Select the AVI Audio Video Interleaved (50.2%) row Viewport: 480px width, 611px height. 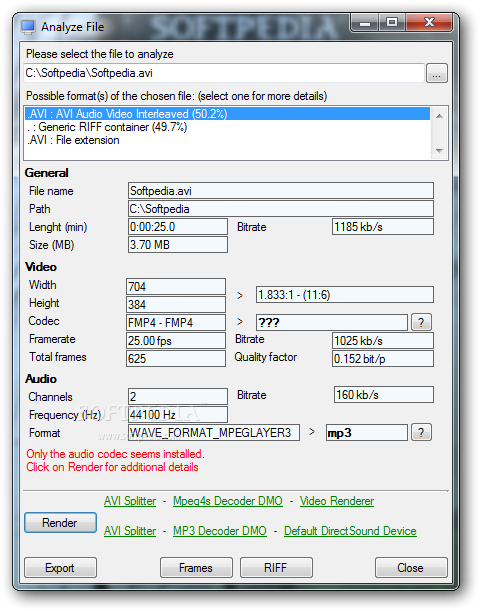coord(228,114)
